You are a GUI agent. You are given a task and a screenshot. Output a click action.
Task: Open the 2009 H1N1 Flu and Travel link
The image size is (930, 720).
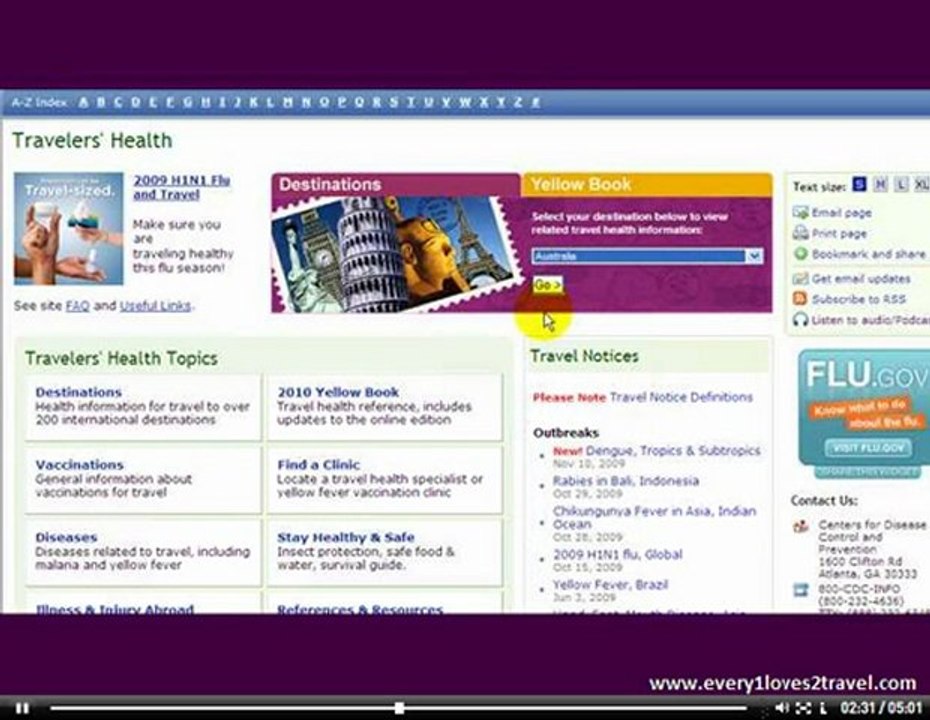(x=181, y=187)
